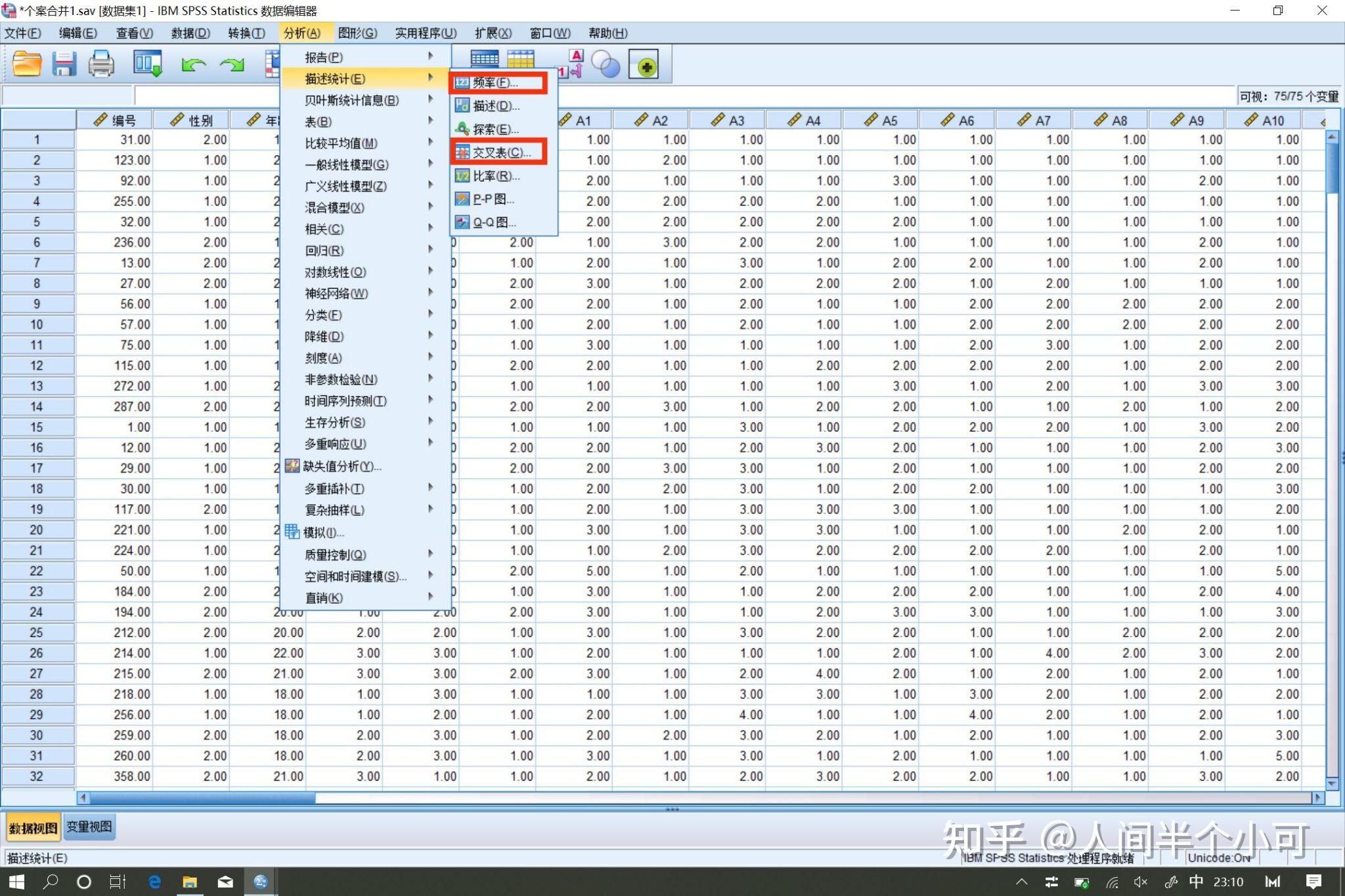Open the Windows Start menu

(16, 882)
